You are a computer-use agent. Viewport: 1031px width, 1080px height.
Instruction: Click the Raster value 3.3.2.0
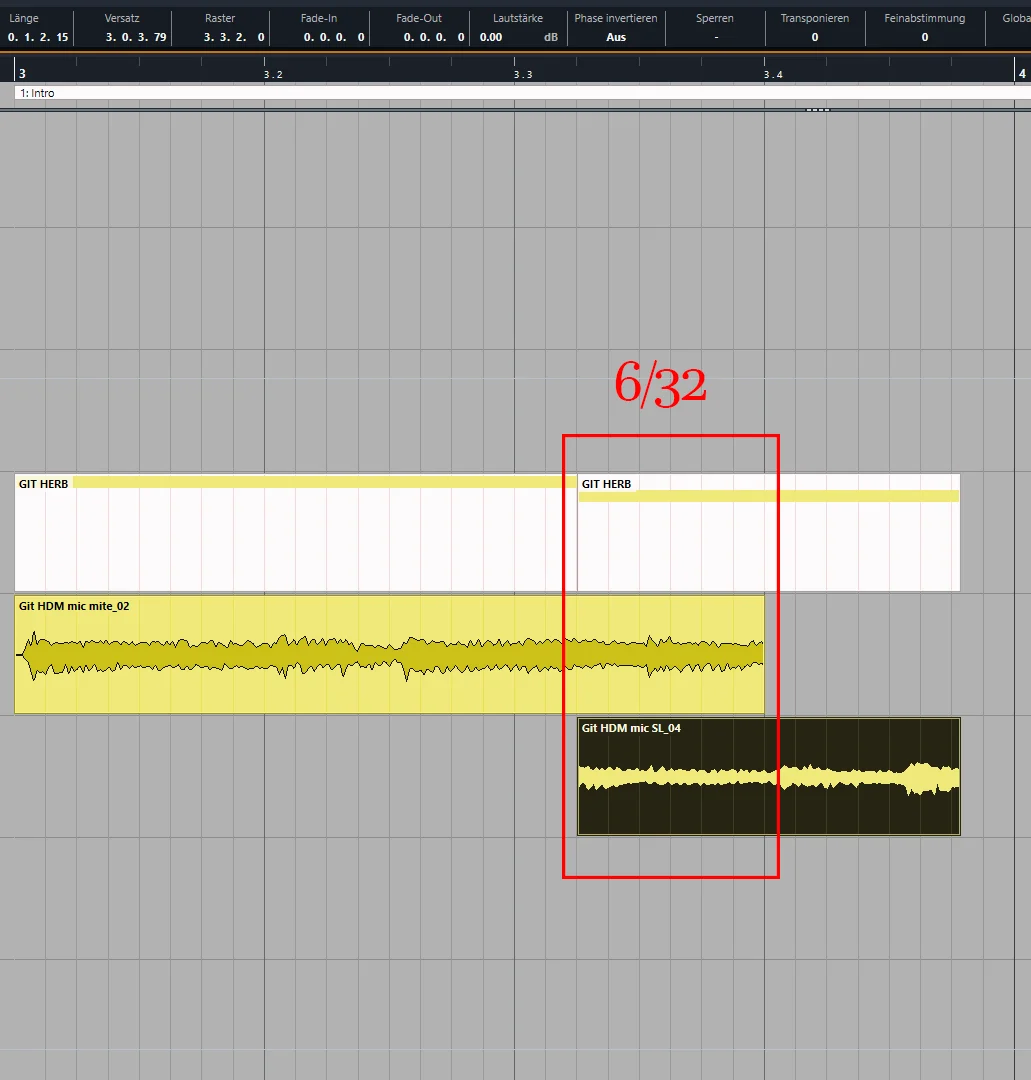point(233,37)
